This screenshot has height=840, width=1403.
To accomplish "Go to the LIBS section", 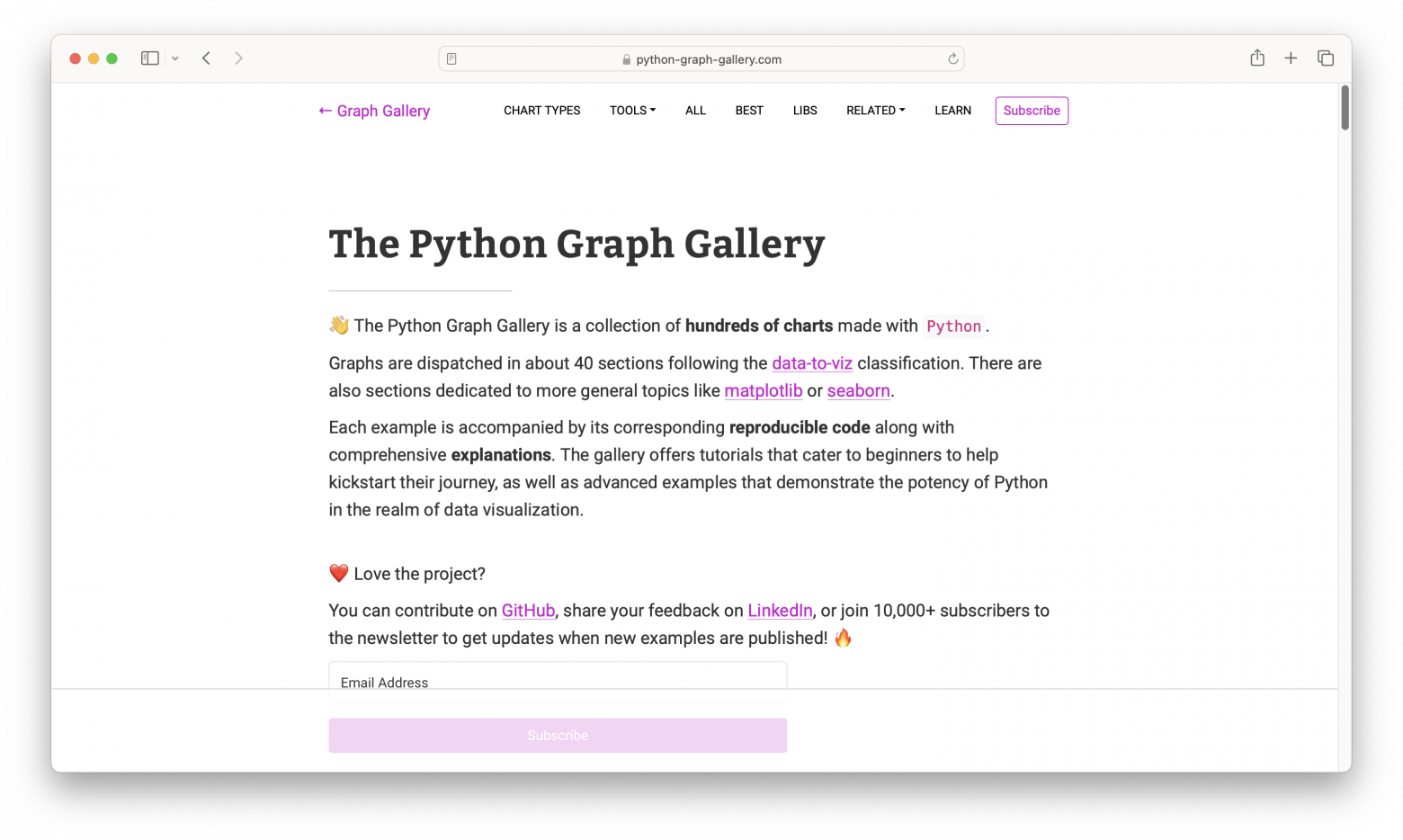I will pyautogui.click(x=805, y=111).
